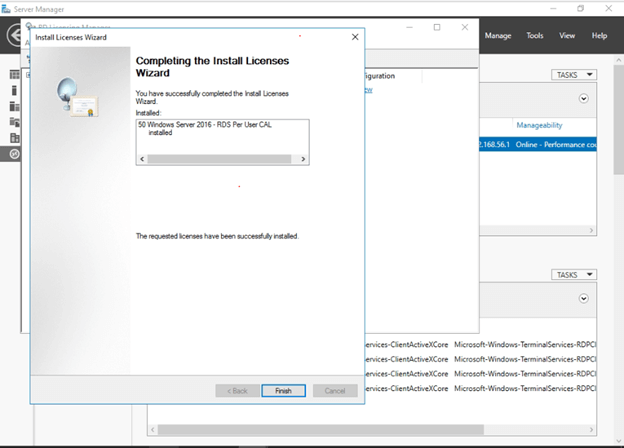Viewport: 624px width, 448px height.
Task: Open the View menu
Action: point(567,36)
